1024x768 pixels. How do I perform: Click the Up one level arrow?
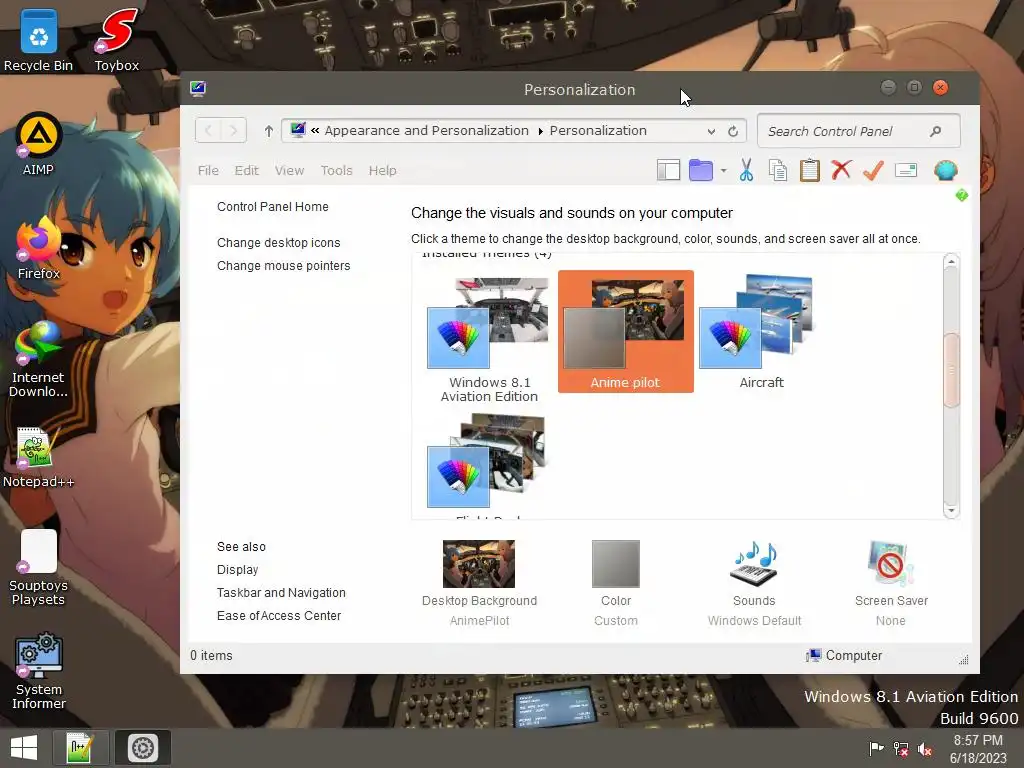pos(268,131)
